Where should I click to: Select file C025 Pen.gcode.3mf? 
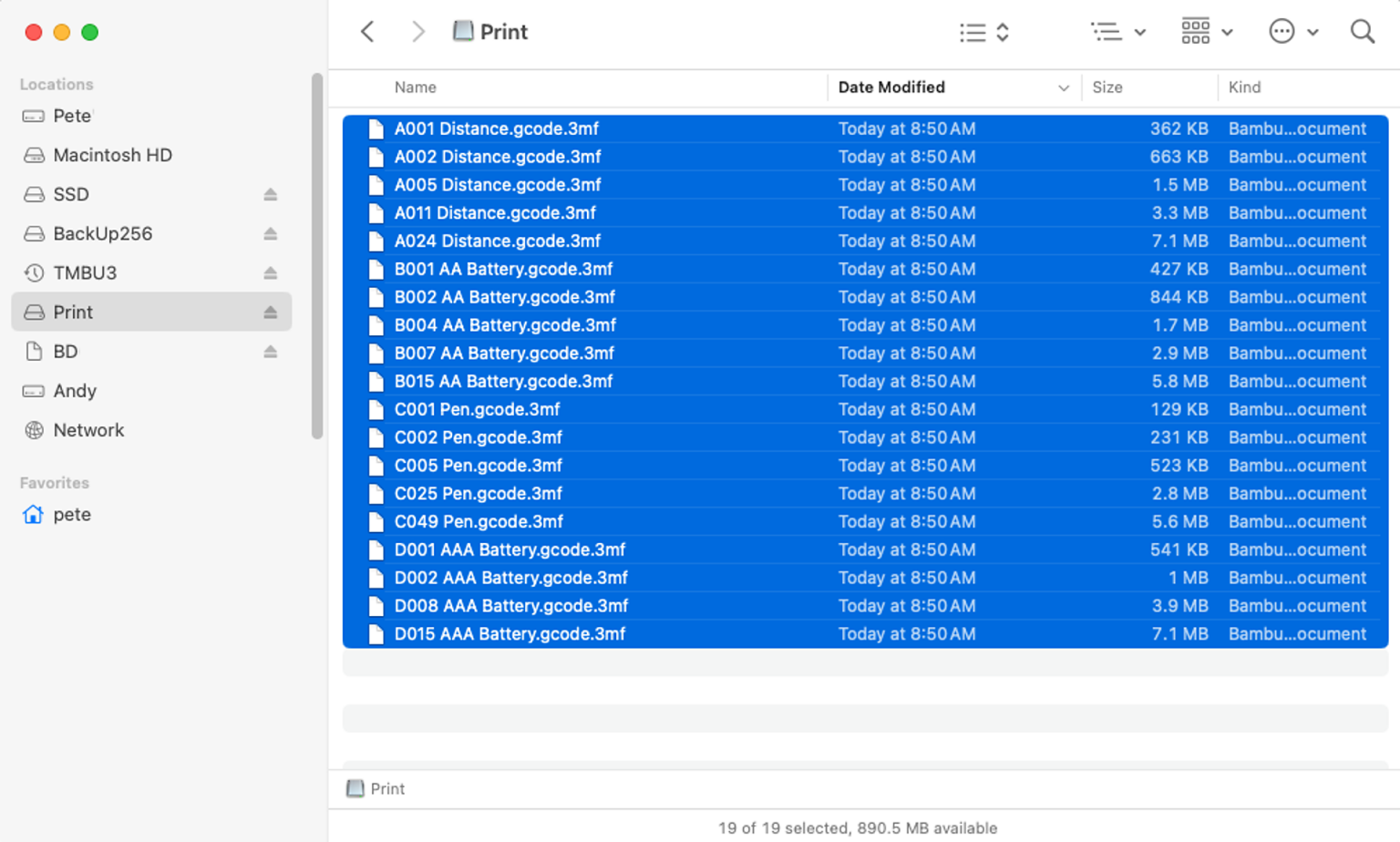479,494
